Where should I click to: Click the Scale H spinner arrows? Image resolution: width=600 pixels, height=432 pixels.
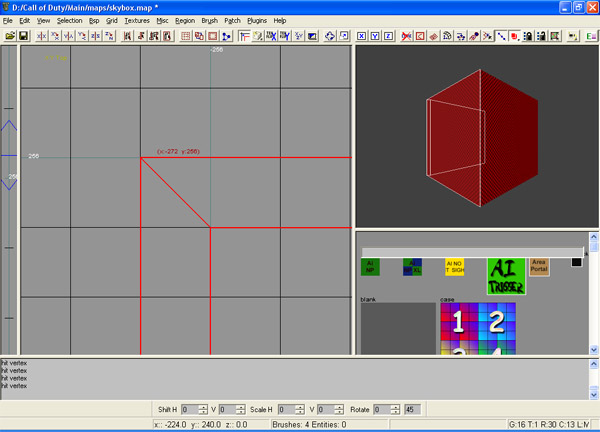coord(300,409)
